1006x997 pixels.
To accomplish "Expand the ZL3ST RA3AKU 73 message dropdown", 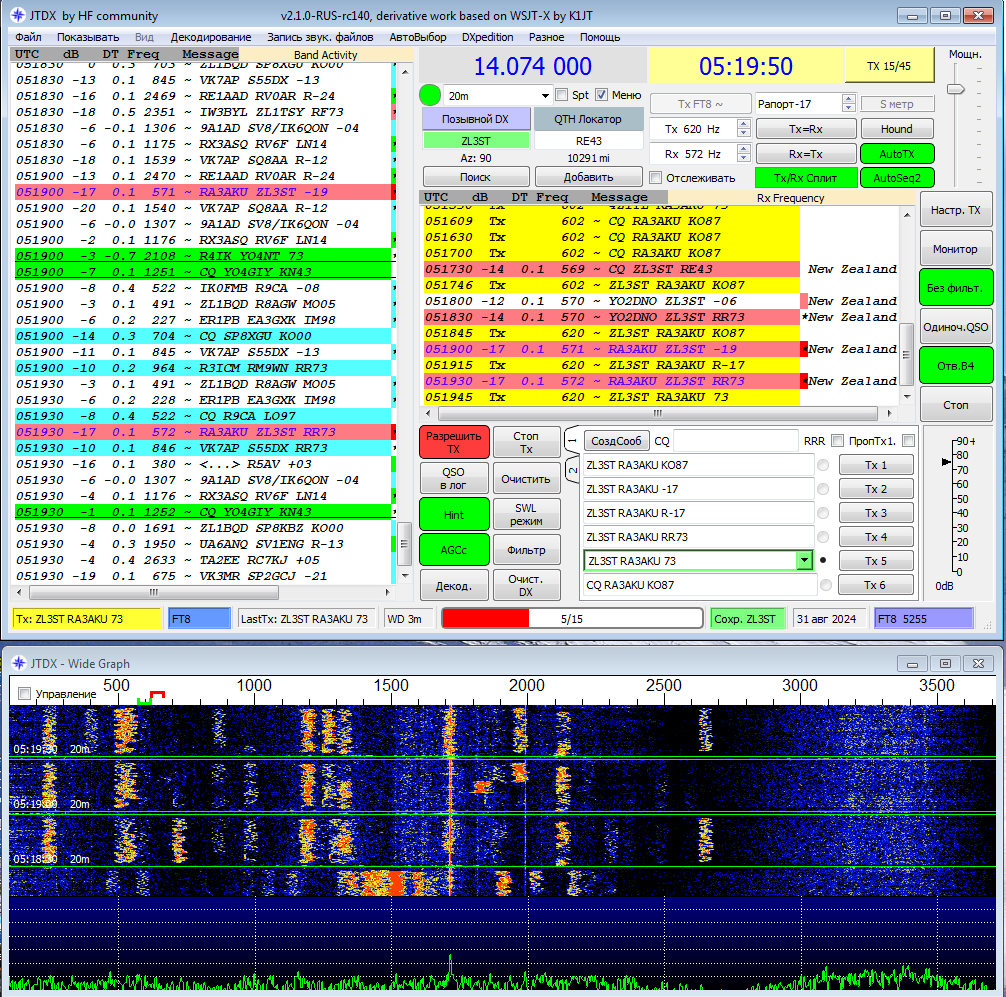I will click(805, 561).
